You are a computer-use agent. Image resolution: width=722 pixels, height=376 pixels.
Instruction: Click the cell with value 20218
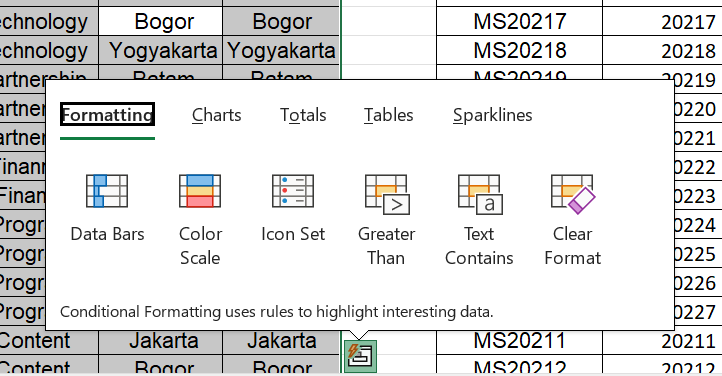tap(662, 50)
